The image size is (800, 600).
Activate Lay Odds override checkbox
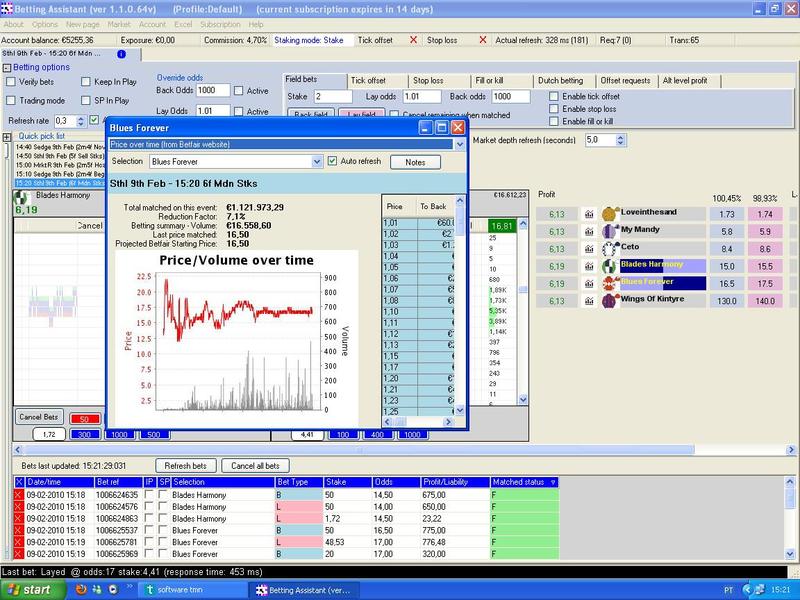[238, 111]
